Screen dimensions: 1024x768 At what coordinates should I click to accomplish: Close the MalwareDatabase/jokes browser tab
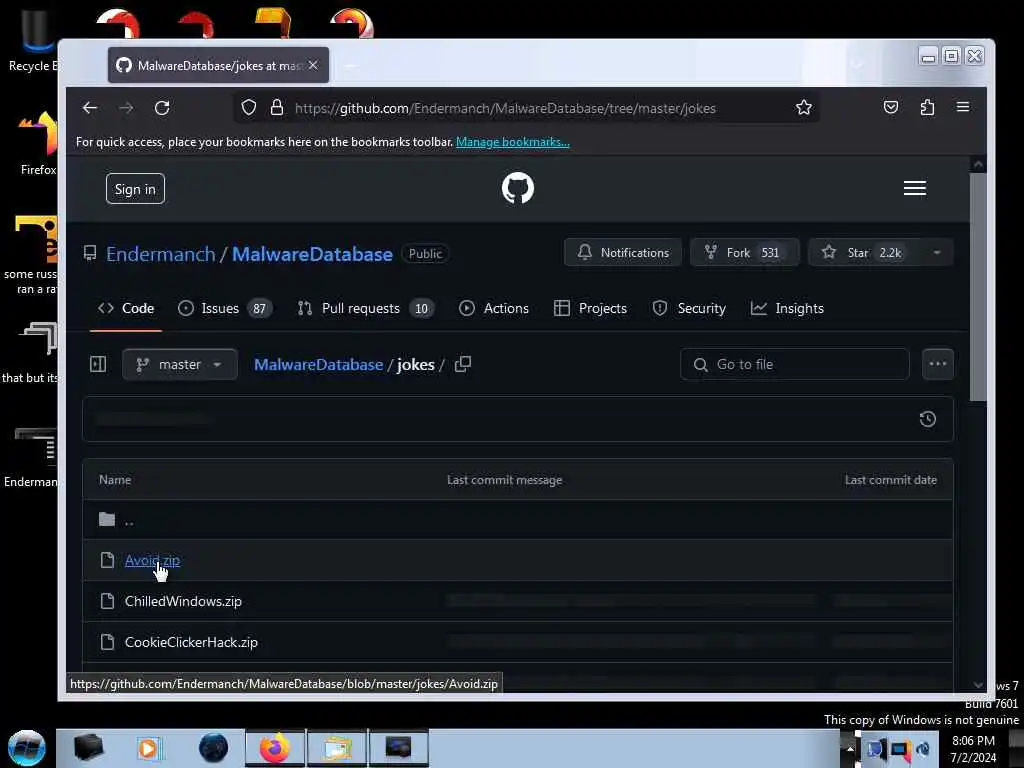pyautogui.click(x=313, y=65)
